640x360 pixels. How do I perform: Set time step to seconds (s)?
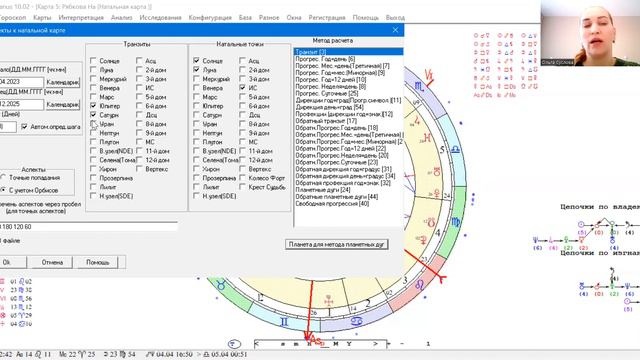coord(283,344)
